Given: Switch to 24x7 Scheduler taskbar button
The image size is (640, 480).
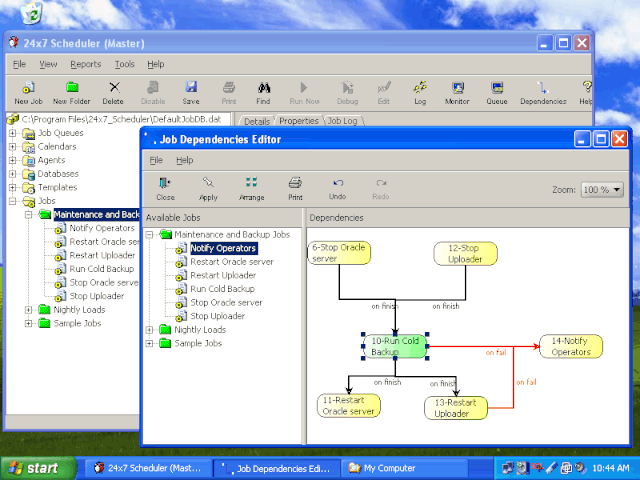Looking at the screenshot, I should tap(149, 468).
